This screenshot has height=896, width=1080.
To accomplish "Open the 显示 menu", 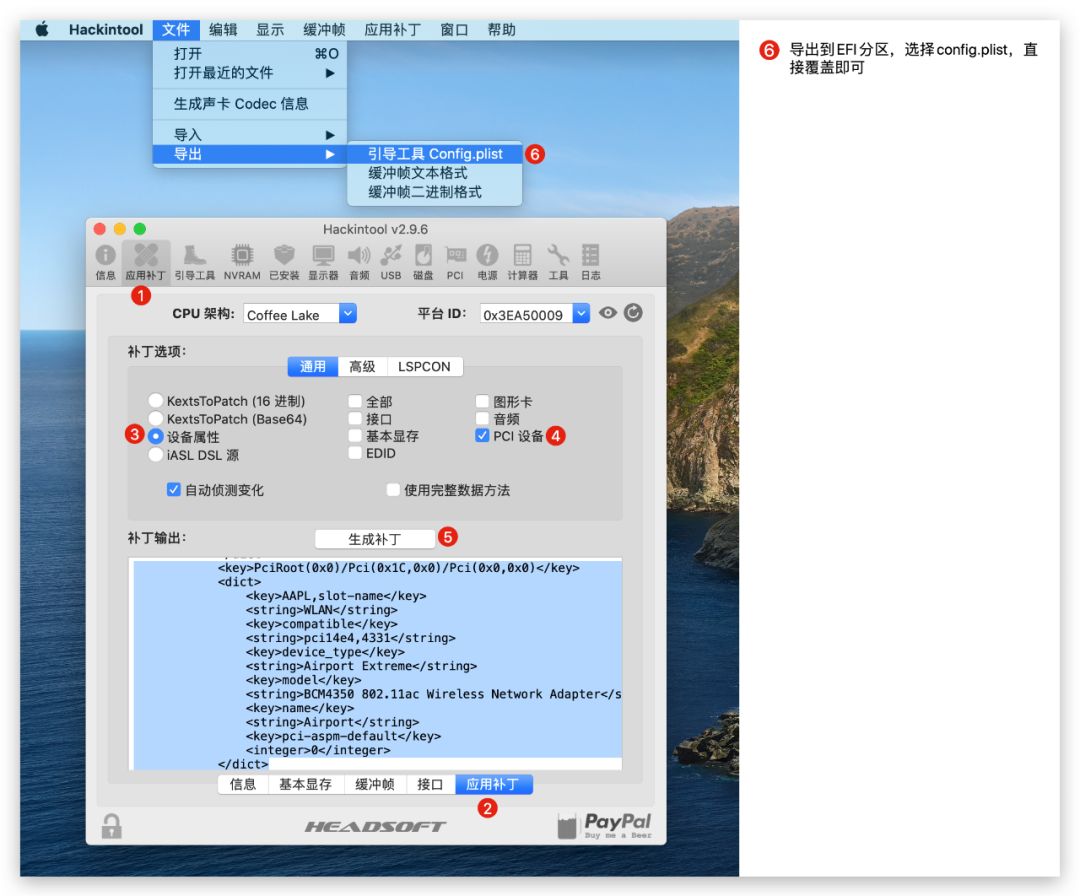I will [x=270, y=30].
